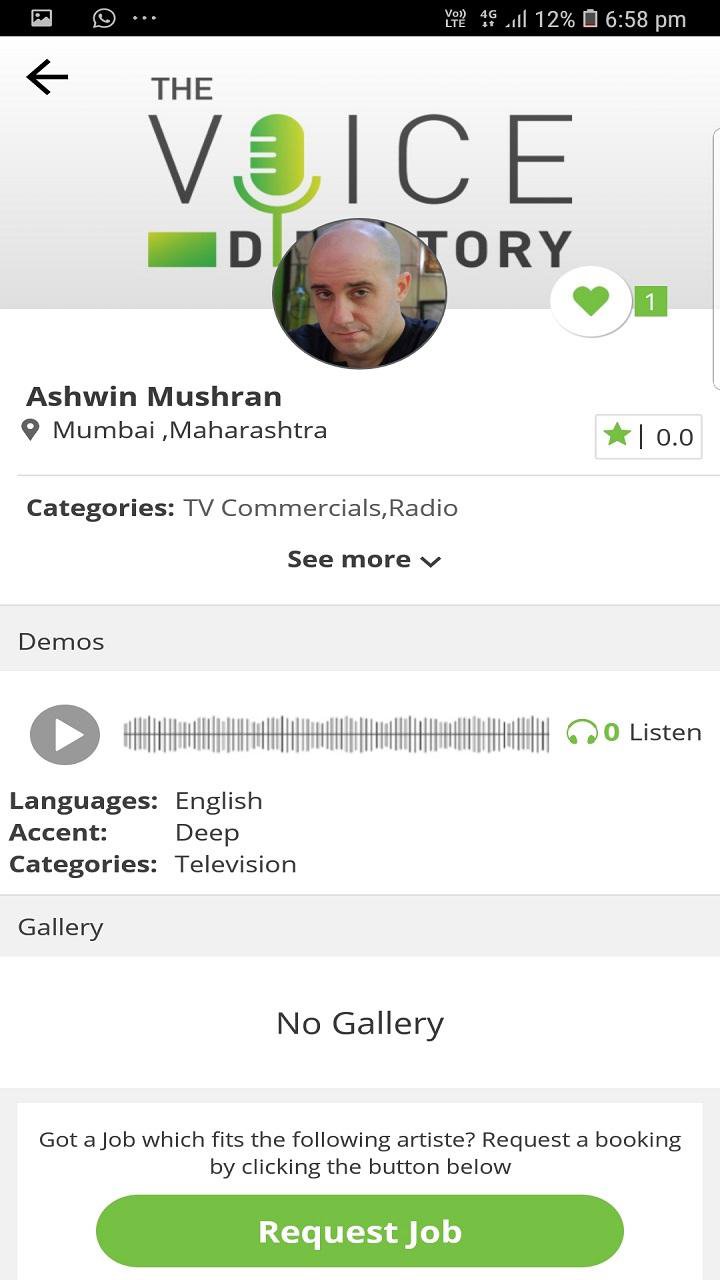
Task: Tap the battery icon in status bar
Action: click(x=590, y=18)
